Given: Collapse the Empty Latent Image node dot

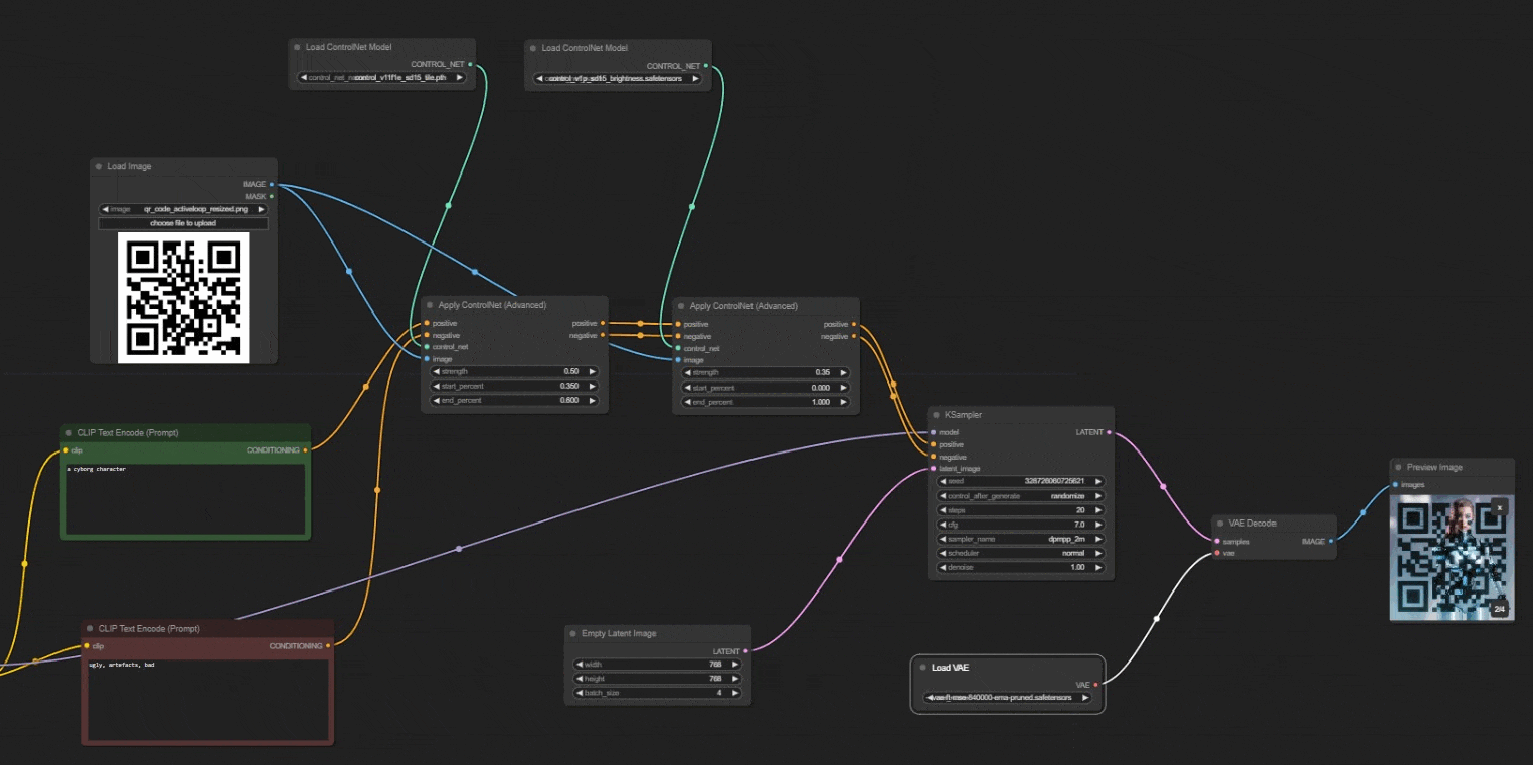Looking at the screenshot, I should pos(573,633).
